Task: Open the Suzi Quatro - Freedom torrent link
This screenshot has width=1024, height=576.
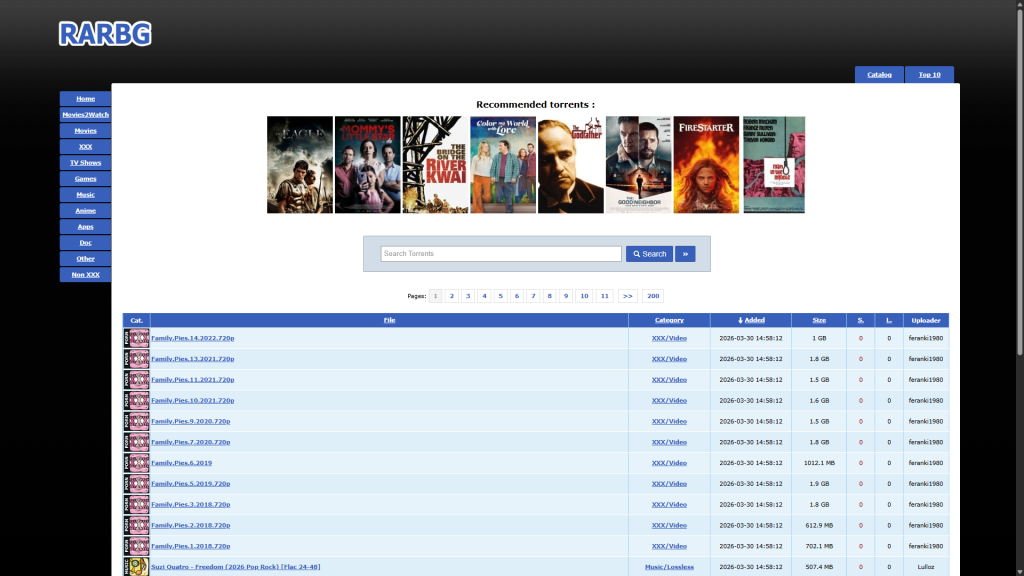Action: click(235, 567)
